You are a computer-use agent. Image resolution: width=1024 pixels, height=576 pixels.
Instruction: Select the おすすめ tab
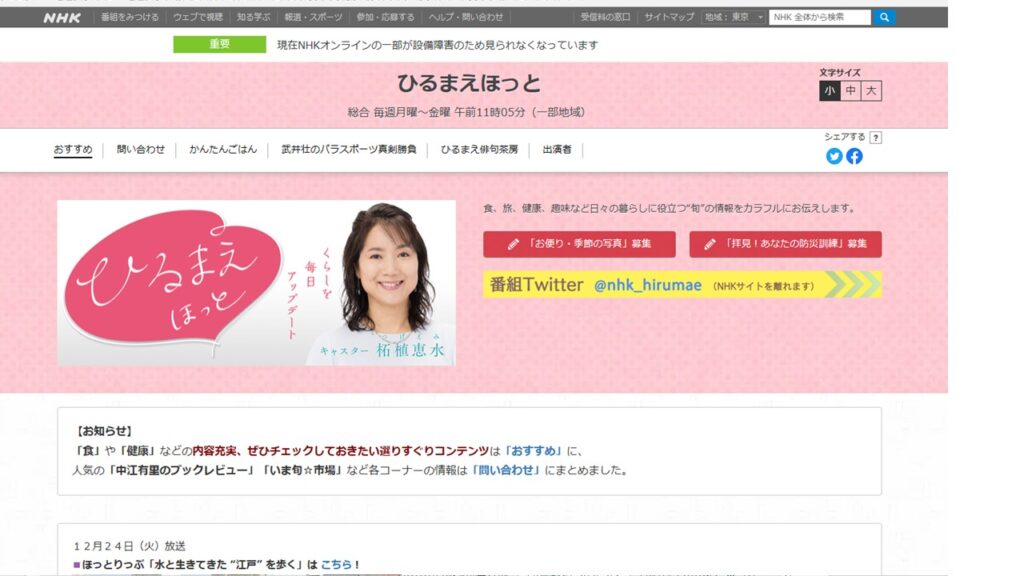point(72,150)
